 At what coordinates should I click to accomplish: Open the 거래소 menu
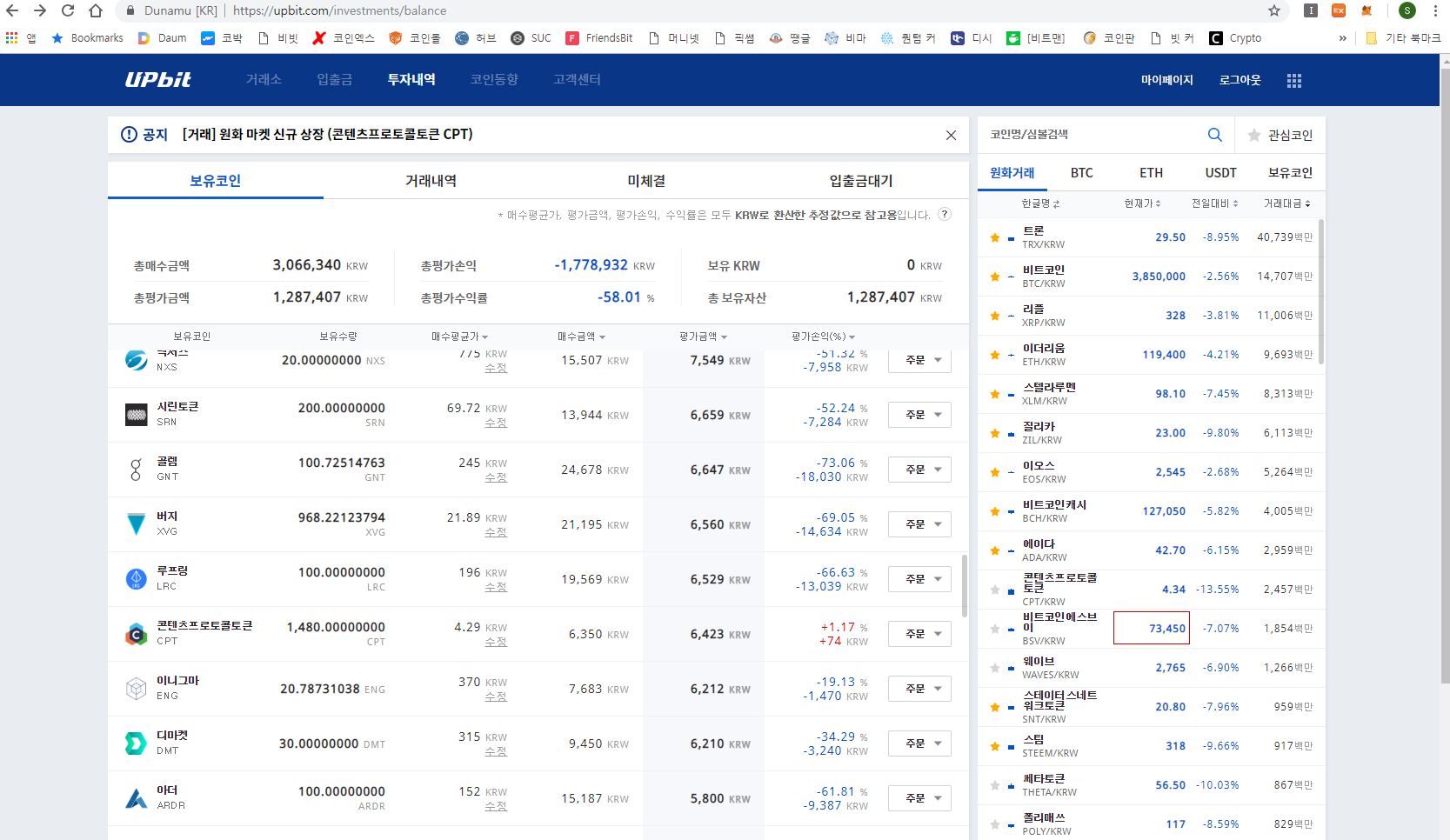coord(264,80)
